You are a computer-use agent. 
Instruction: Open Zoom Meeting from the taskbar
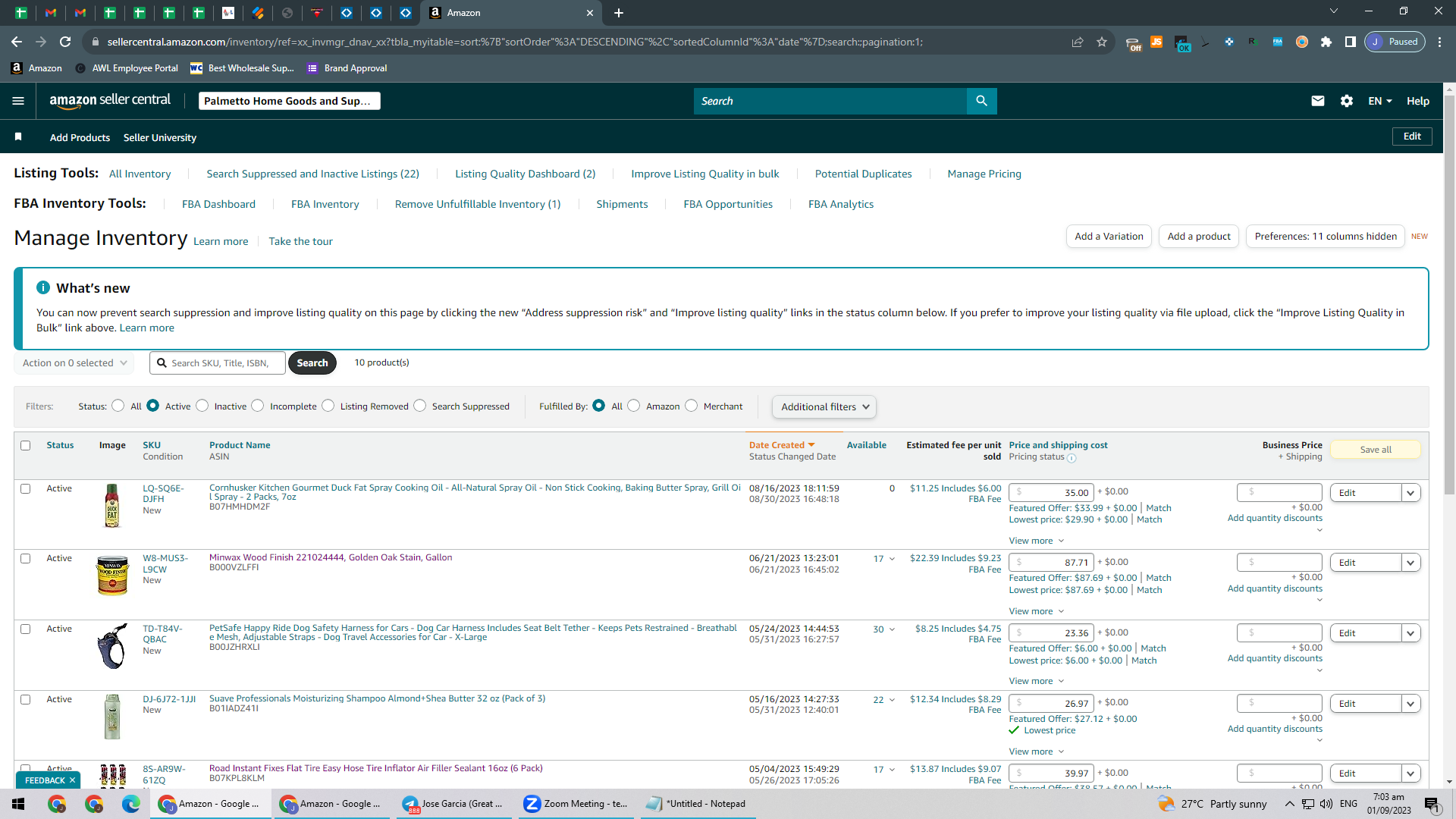click(577, 804)
